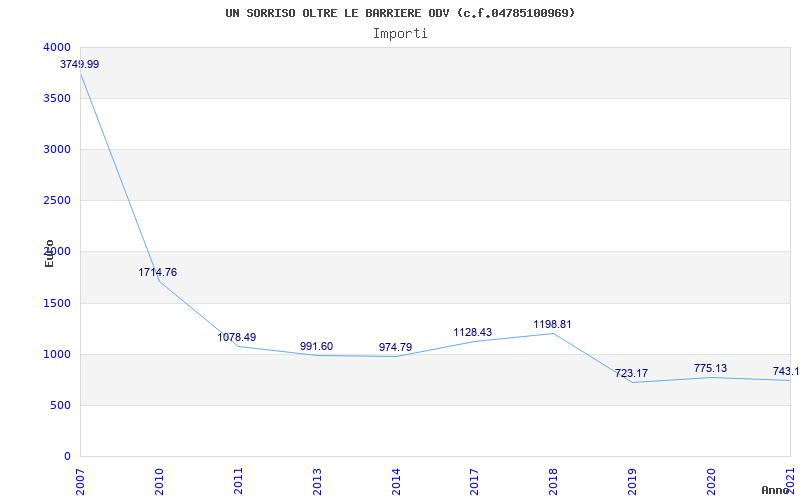This screenshot has width=800, height=500.
Task: Click the 2010 x-axis year label
Action: [159, 482]
